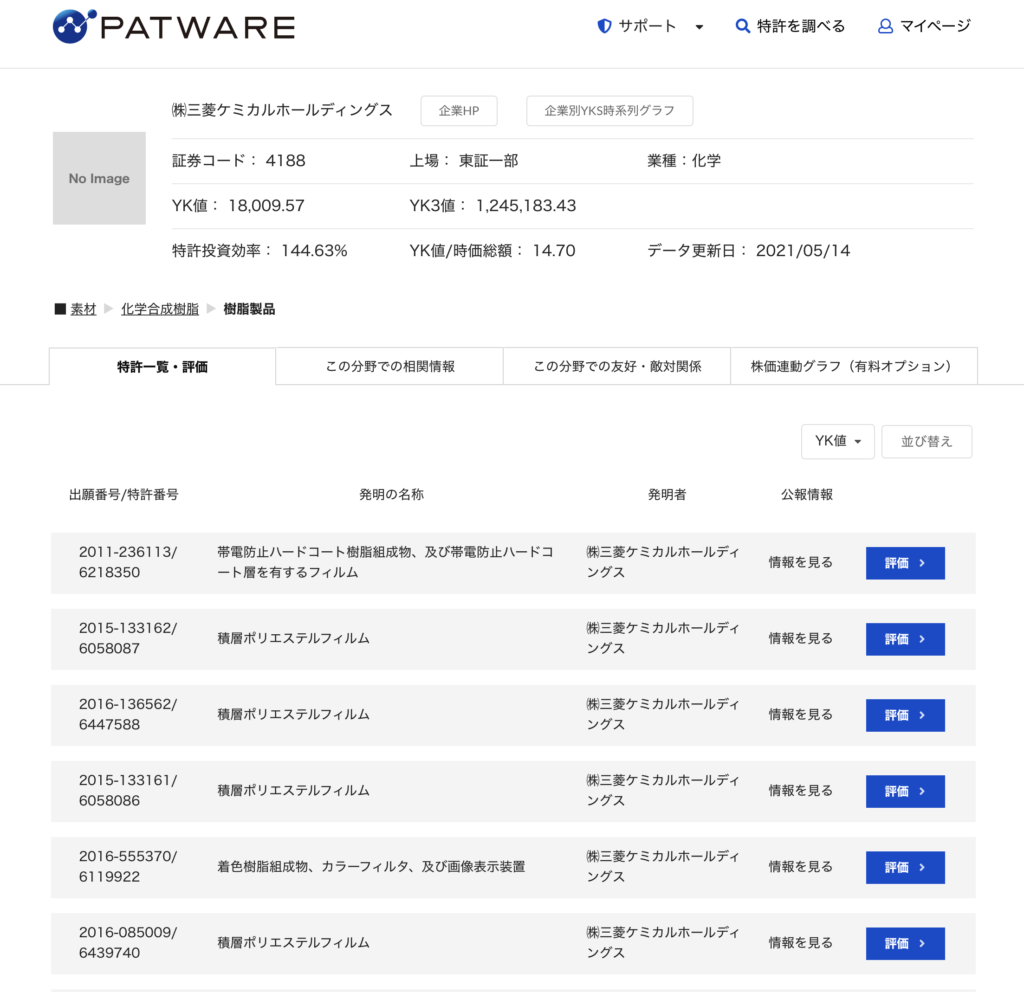View 情報を見る for application 2011-236113
The image size is (1024, 992).
click(801, 562)
